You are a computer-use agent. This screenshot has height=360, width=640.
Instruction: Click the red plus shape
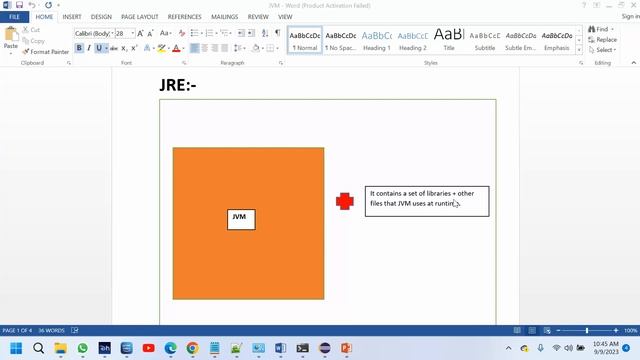345,201
